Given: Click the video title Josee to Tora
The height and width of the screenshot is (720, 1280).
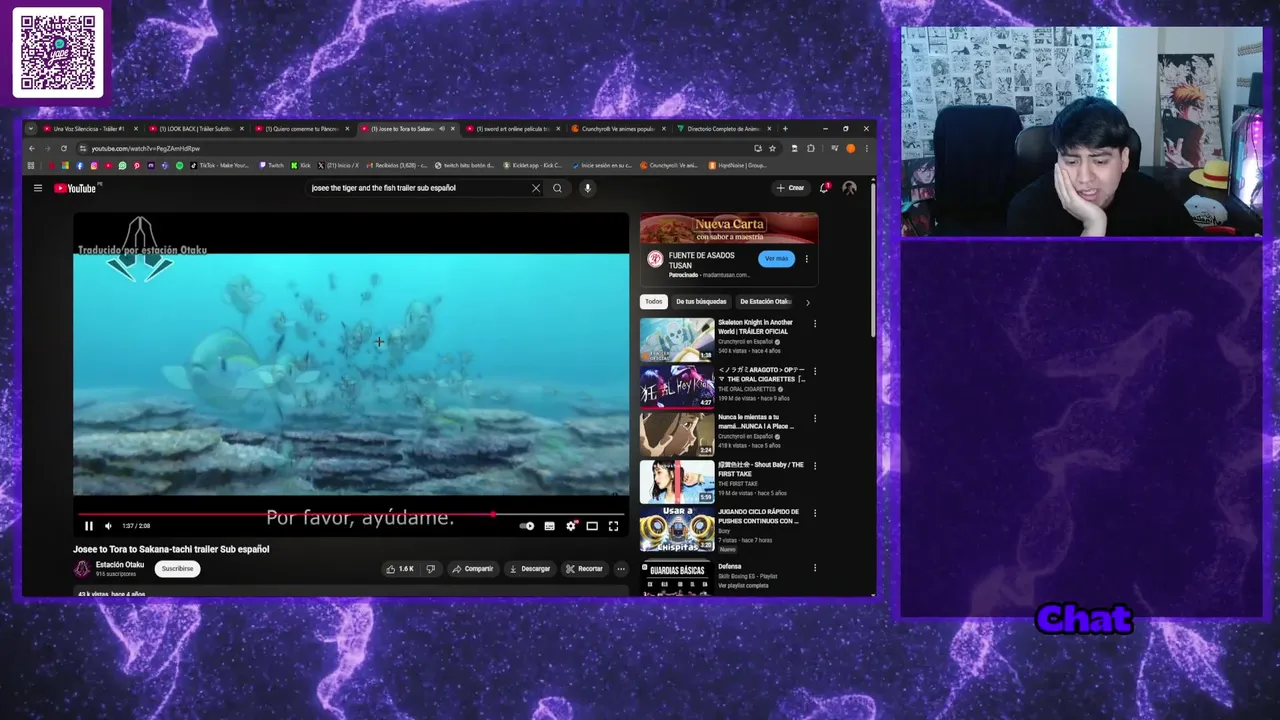Looking at the screenshot, I should point(171,549).
